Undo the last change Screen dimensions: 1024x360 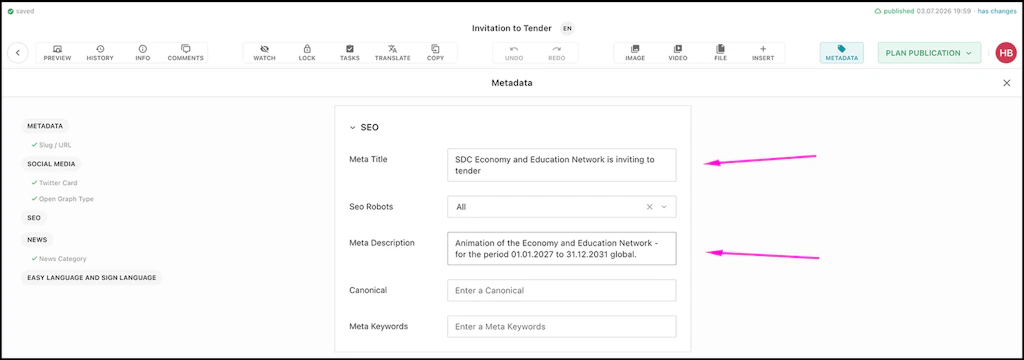click(x=514, y=53)
